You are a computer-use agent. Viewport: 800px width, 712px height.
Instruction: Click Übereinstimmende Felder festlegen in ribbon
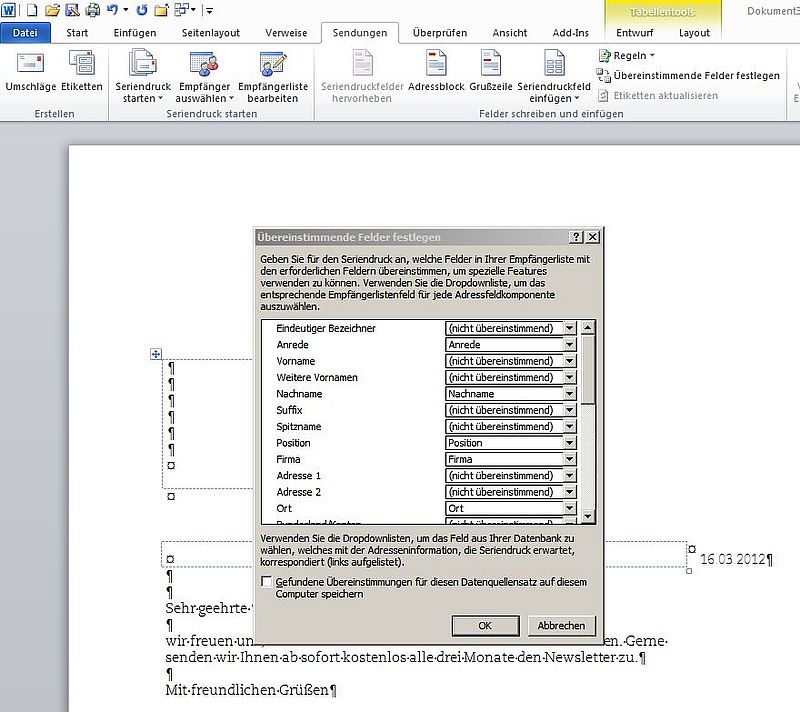click(x=688, y=75)
